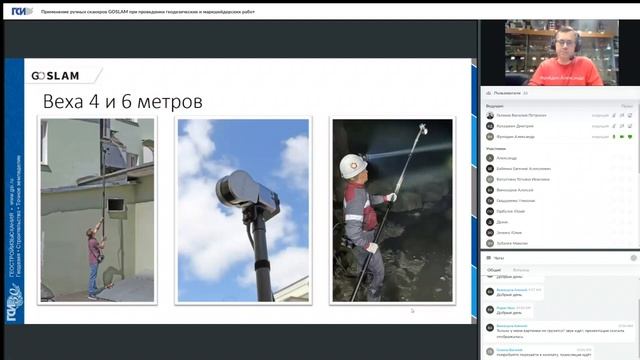Click the users panel icon beside Пользователи
640x360 pixels.
[x=489, y=93]
